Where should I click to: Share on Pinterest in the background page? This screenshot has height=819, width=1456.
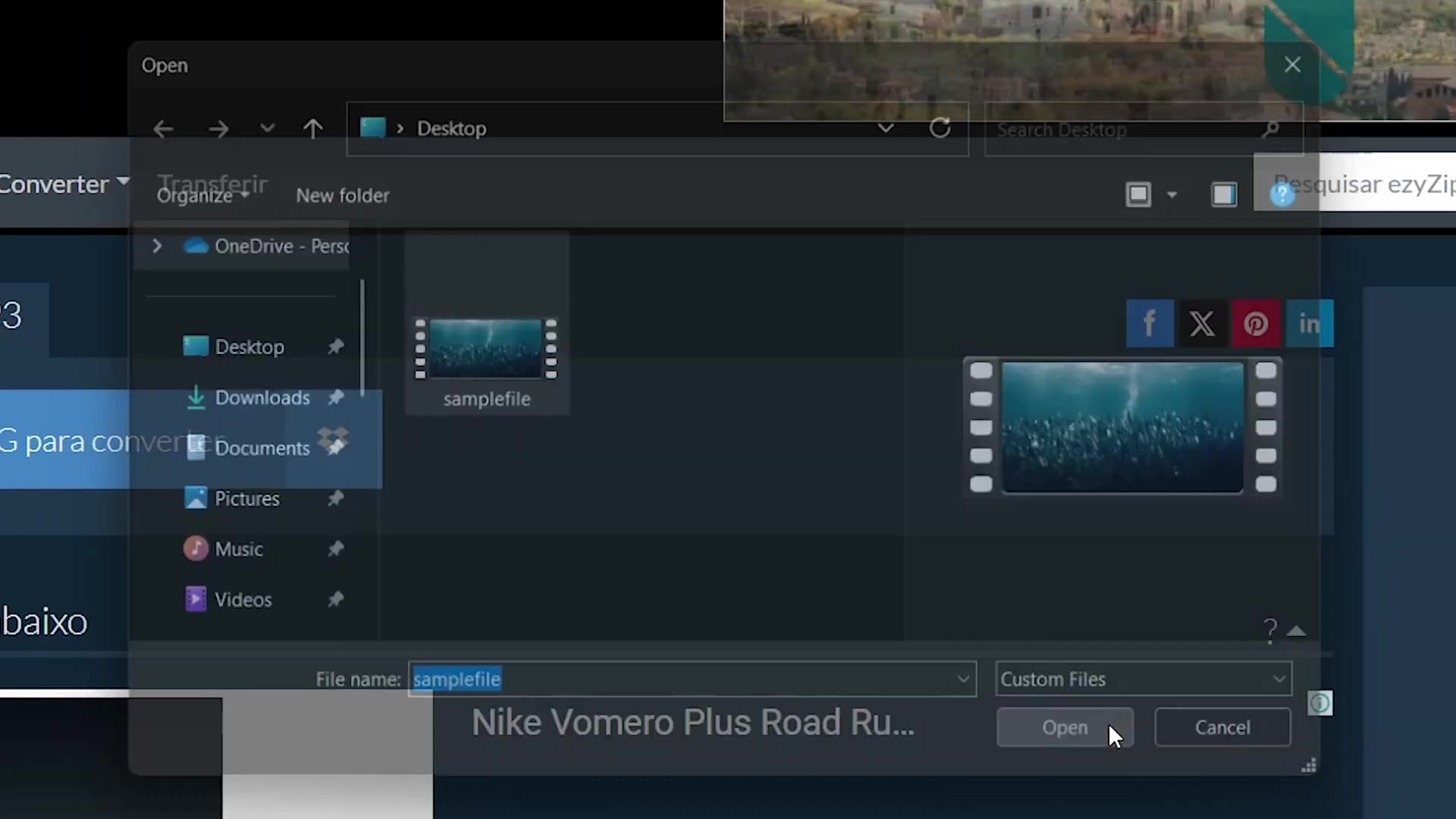1256,324
